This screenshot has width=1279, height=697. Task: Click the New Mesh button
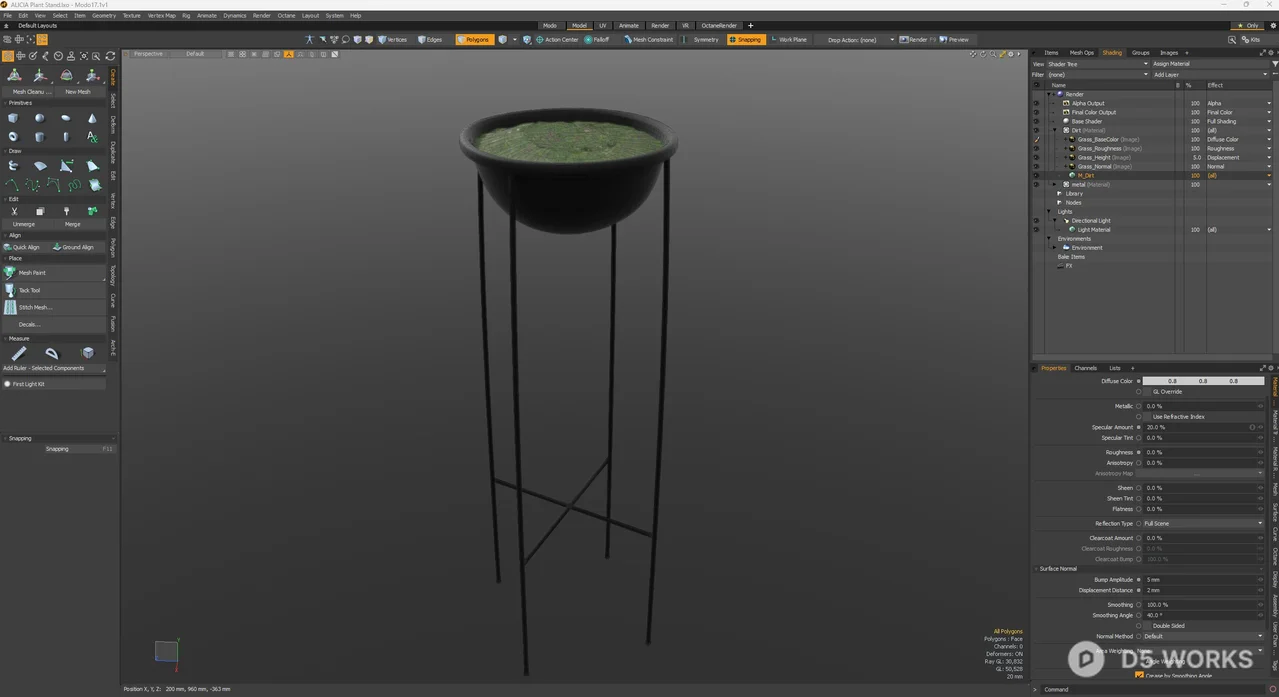78,92
